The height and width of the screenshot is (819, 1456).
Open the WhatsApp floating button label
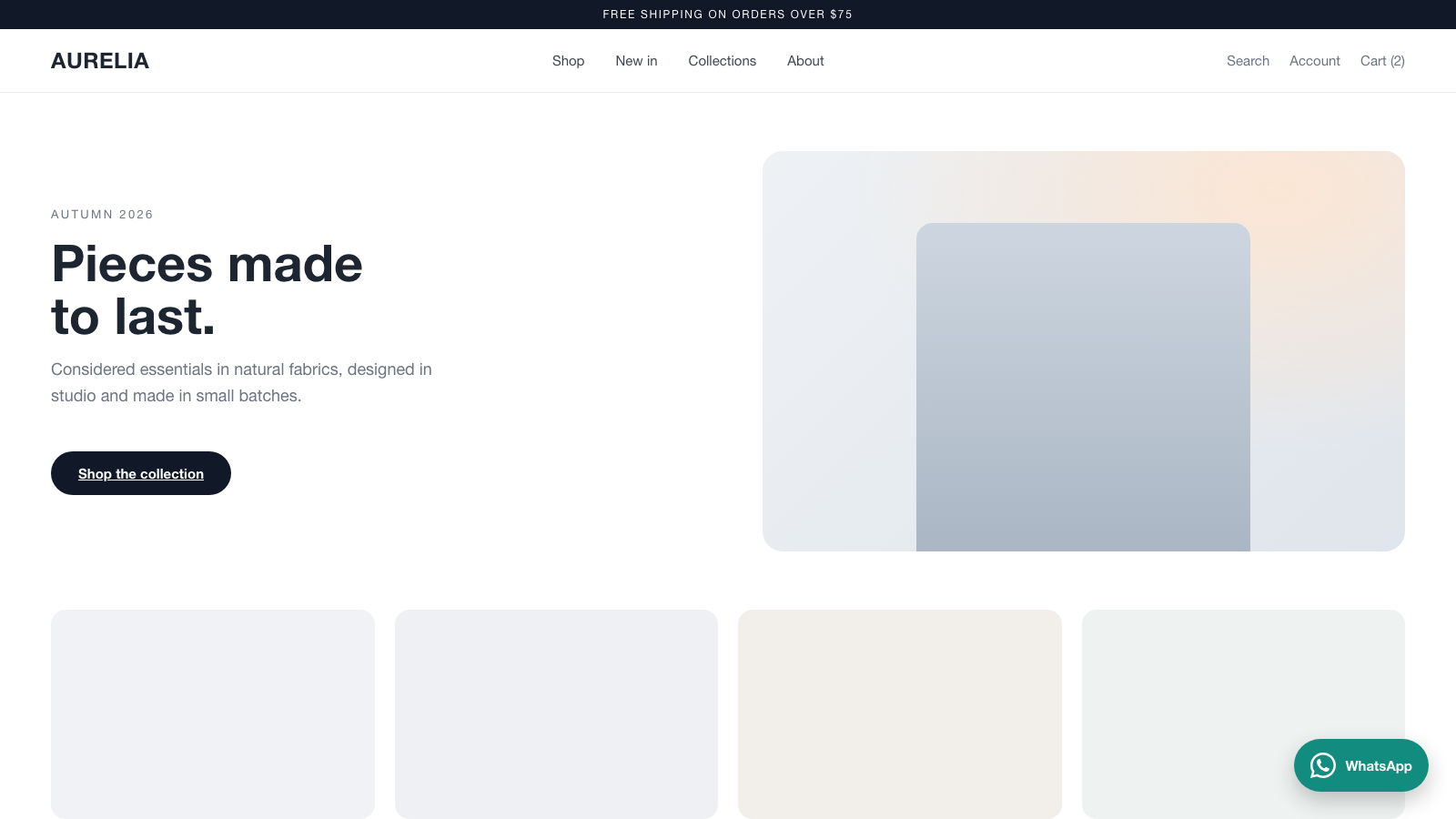click(1379, 766)
